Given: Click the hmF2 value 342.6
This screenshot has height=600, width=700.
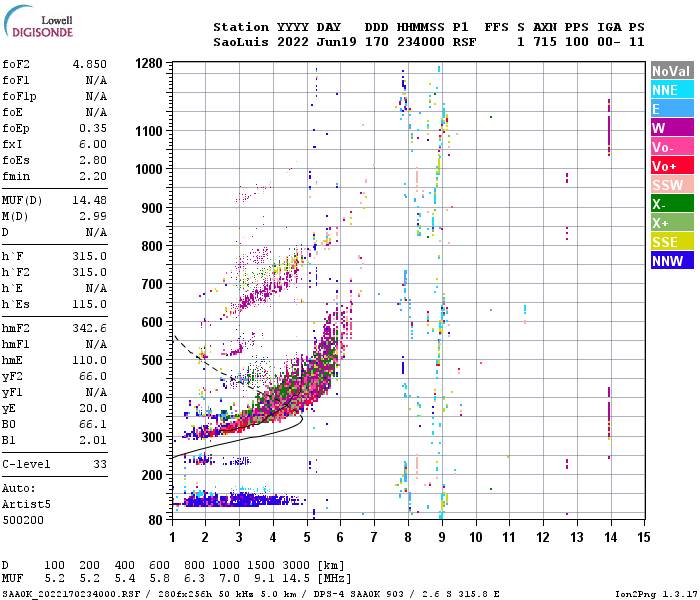Looking at the screenshot, I should [90, 329].
